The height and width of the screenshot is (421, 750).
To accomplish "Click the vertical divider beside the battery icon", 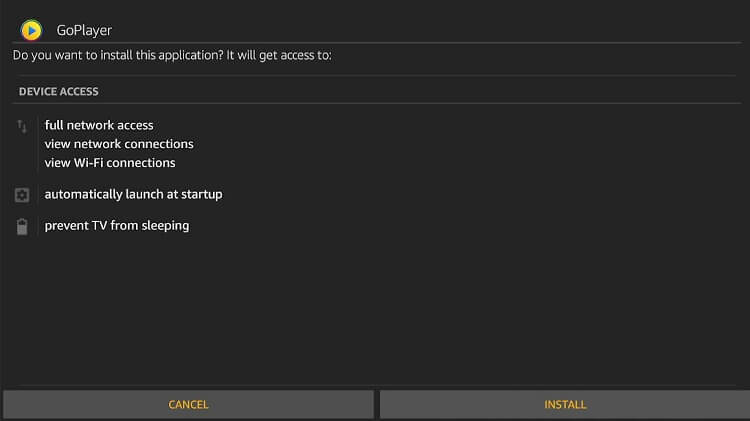I will coord(38,226).
